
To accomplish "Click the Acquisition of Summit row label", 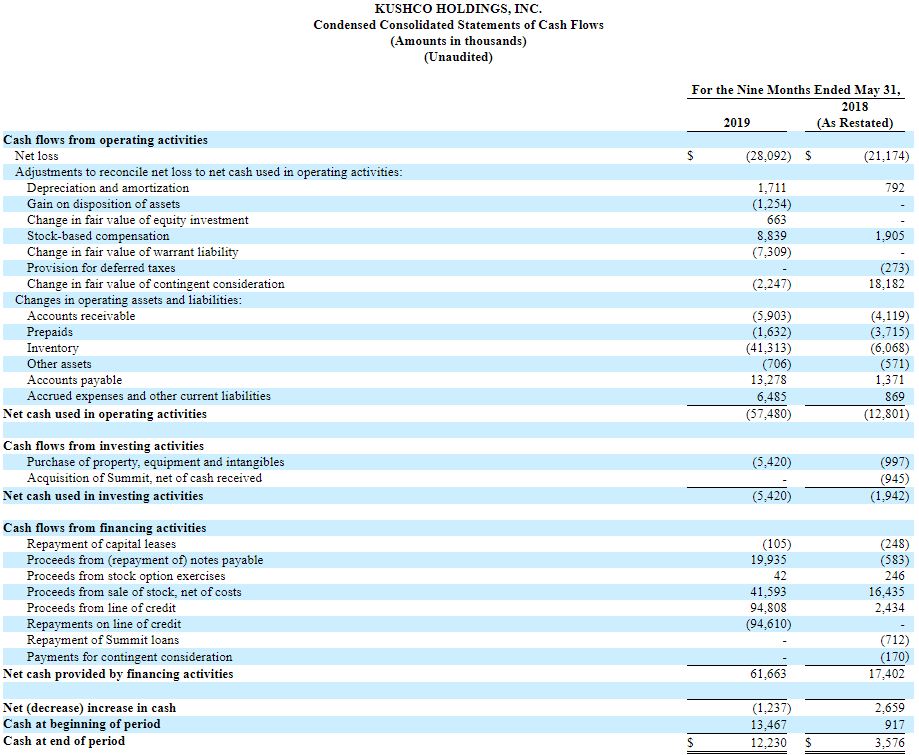I will point(144,478).
